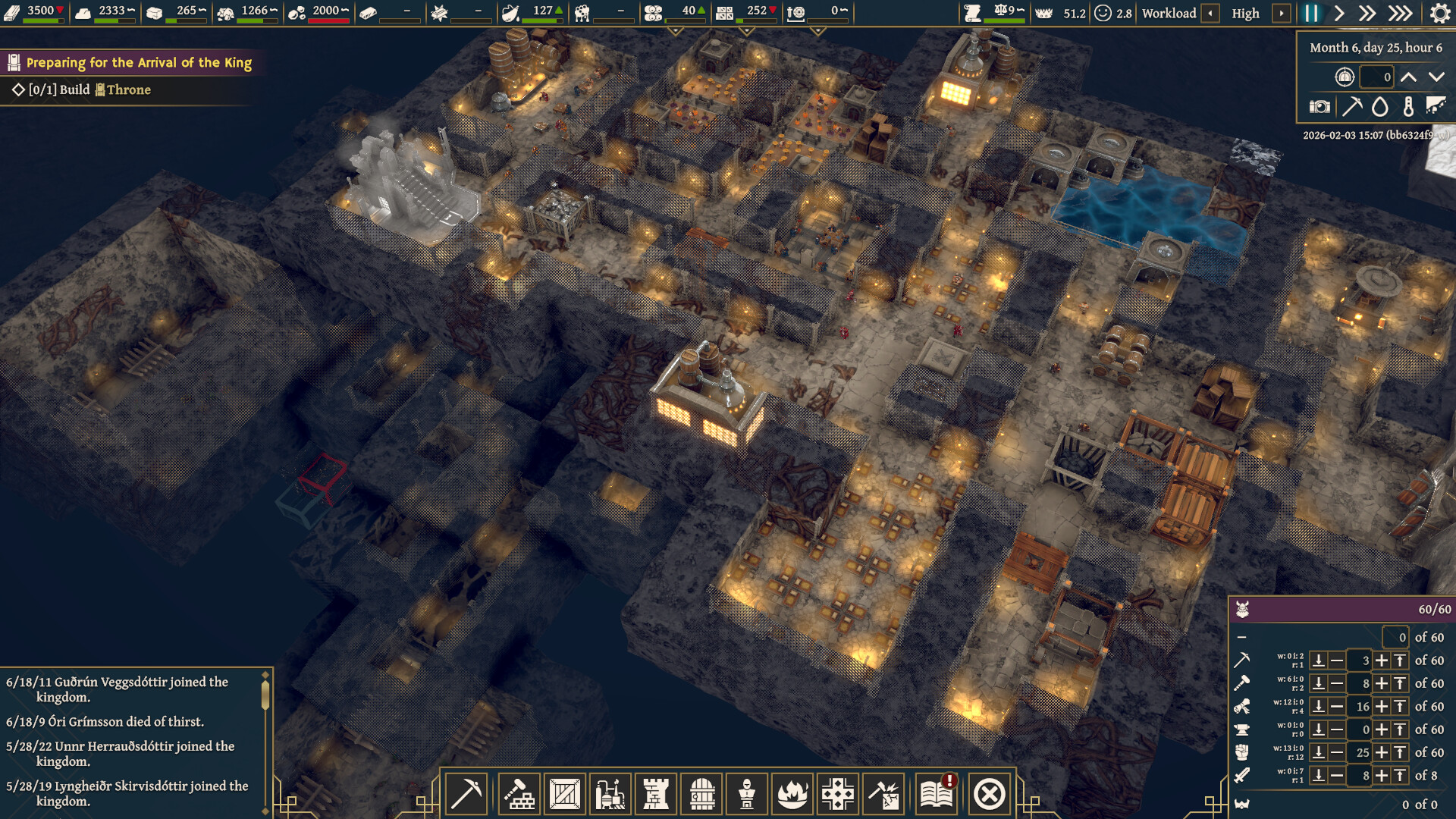Select the mining pickaxe tool

[x=466, y=792]
